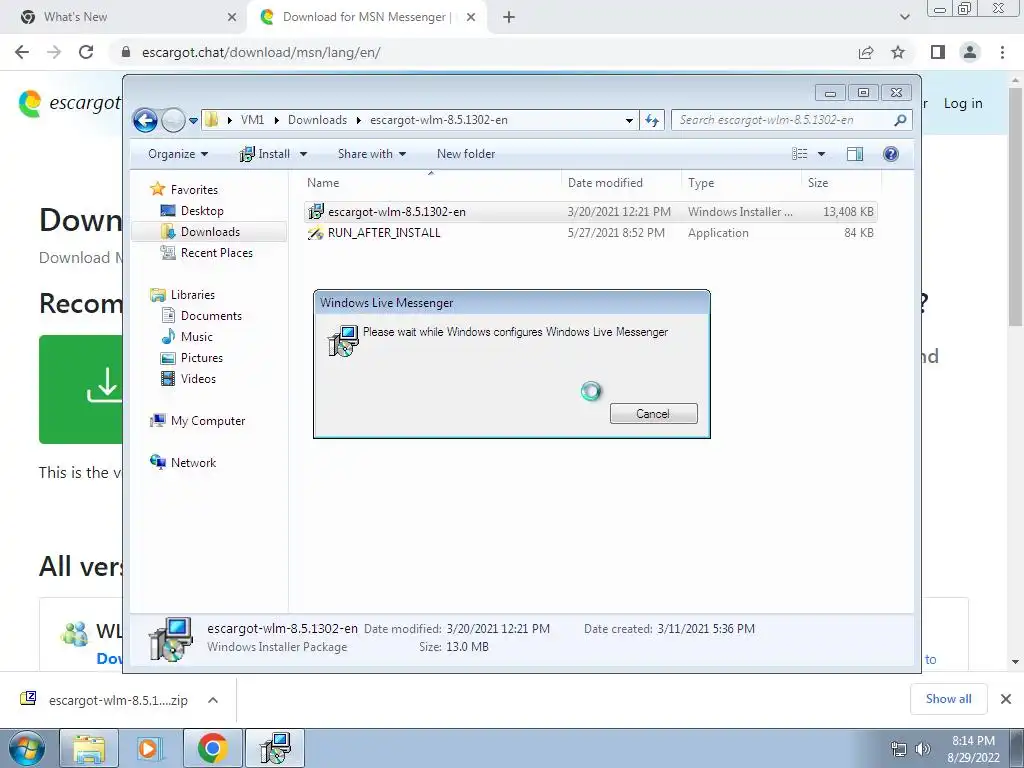Click Log in on escargot page

click(963, 103)
